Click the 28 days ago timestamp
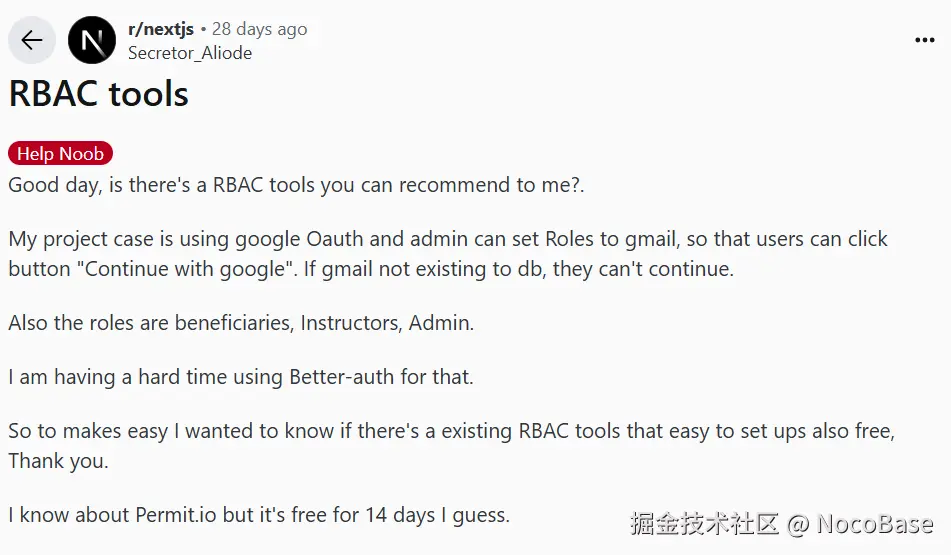The image size is (951, 555). click(x=259, y=29)
